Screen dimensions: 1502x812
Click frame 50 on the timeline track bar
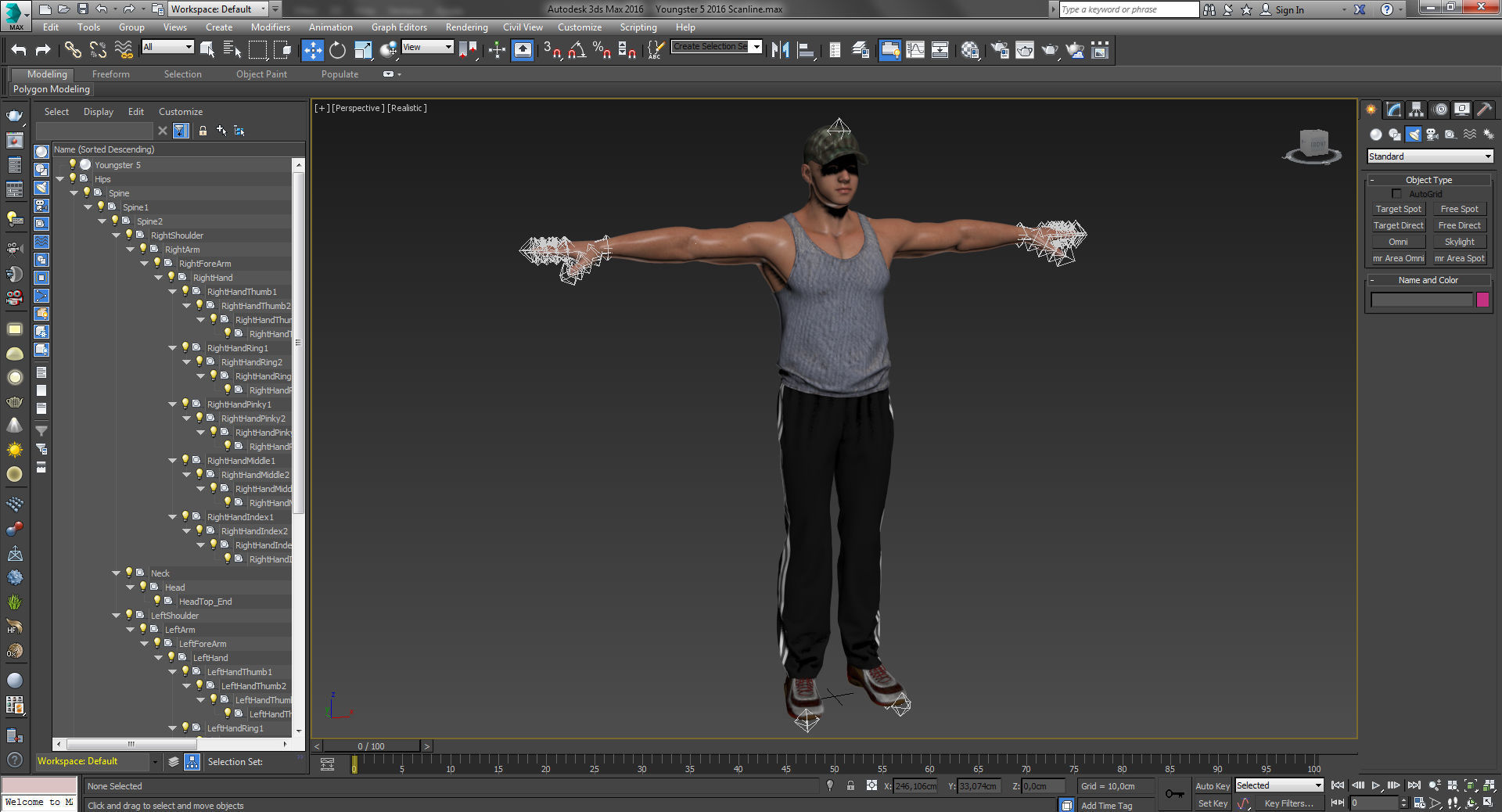click(834, 765)
